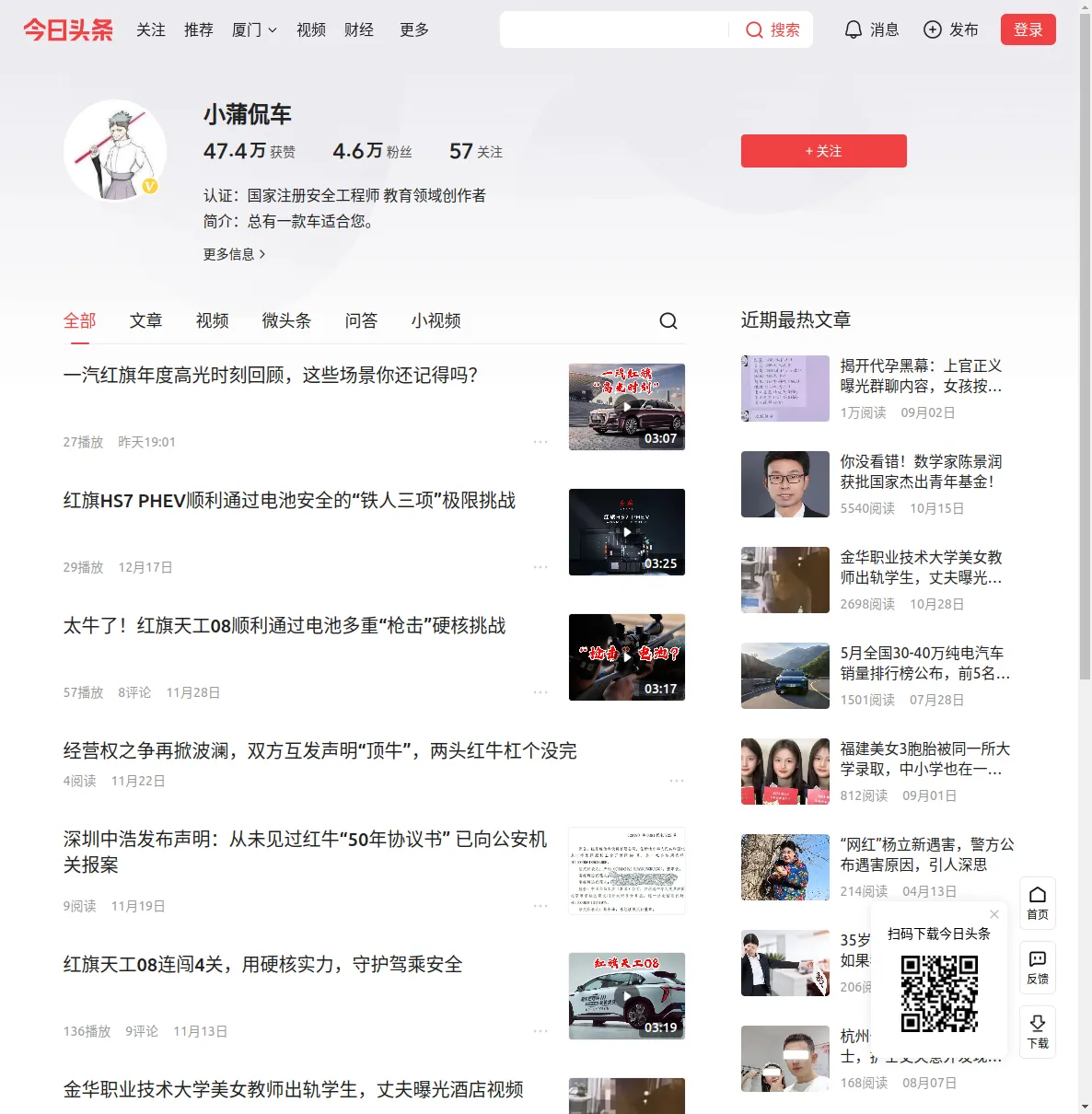Open 金华职业技术大学美女教师 feed title
Screen dimensions: 1092x1114
[294, 1090]
